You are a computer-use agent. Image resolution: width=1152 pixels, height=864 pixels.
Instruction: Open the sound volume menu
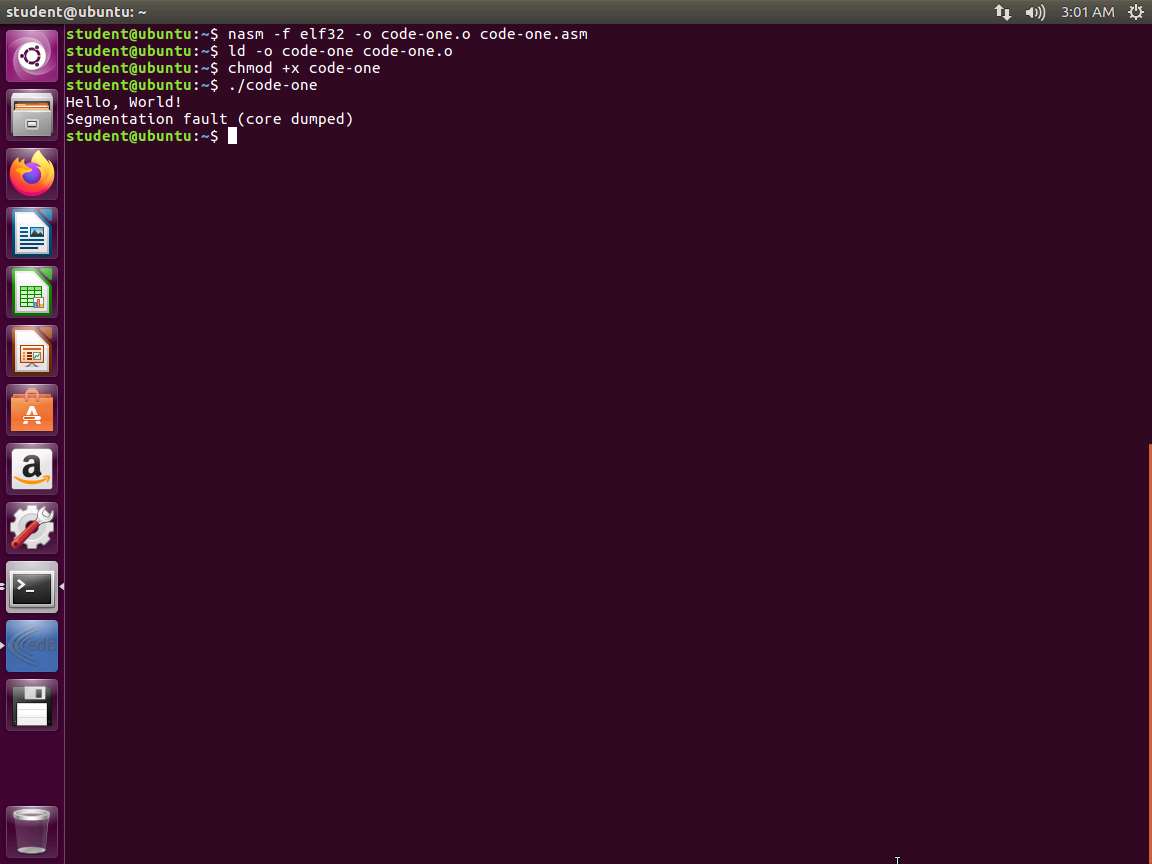[x=1035, y=12]
